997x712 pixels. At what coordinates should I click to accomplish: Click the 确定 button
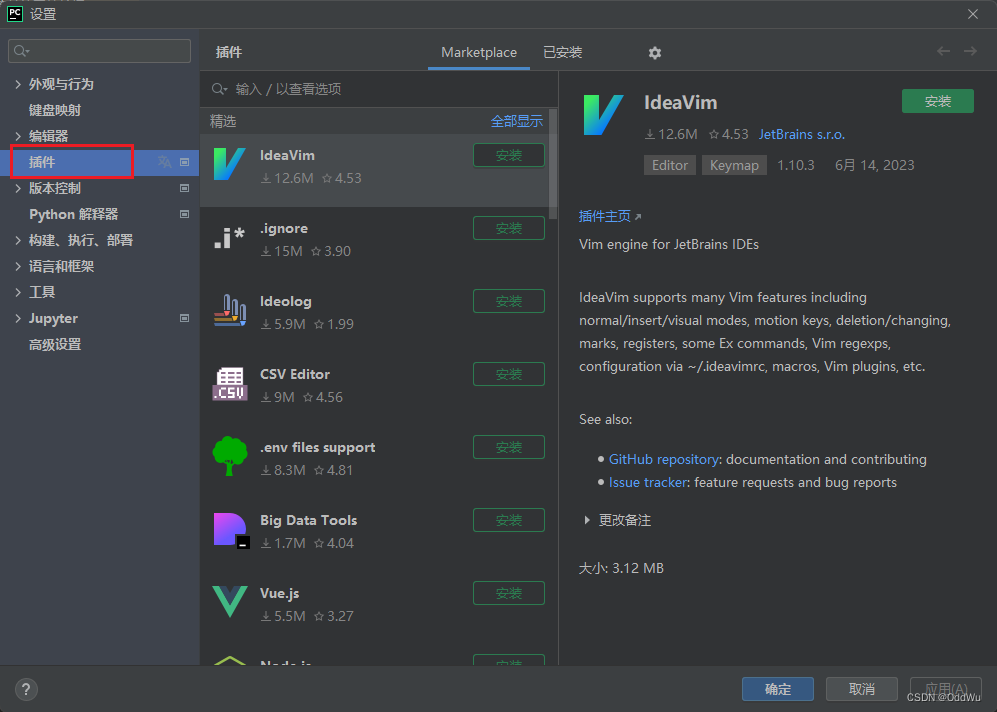coord(778,689)
